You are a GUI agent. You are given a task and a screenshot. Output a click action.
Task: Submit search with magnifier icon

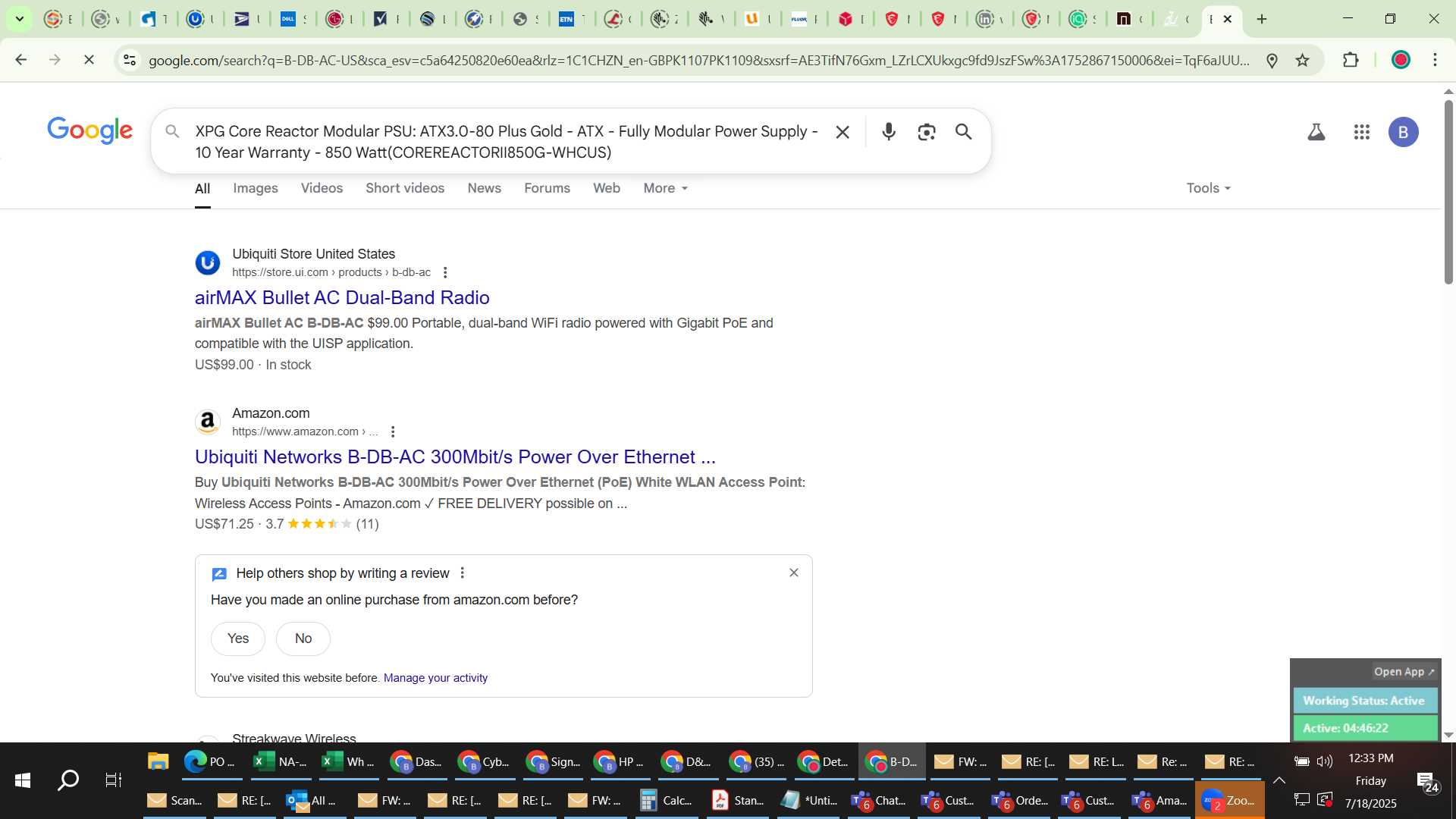pyautogui.click(x=964, y=132)
